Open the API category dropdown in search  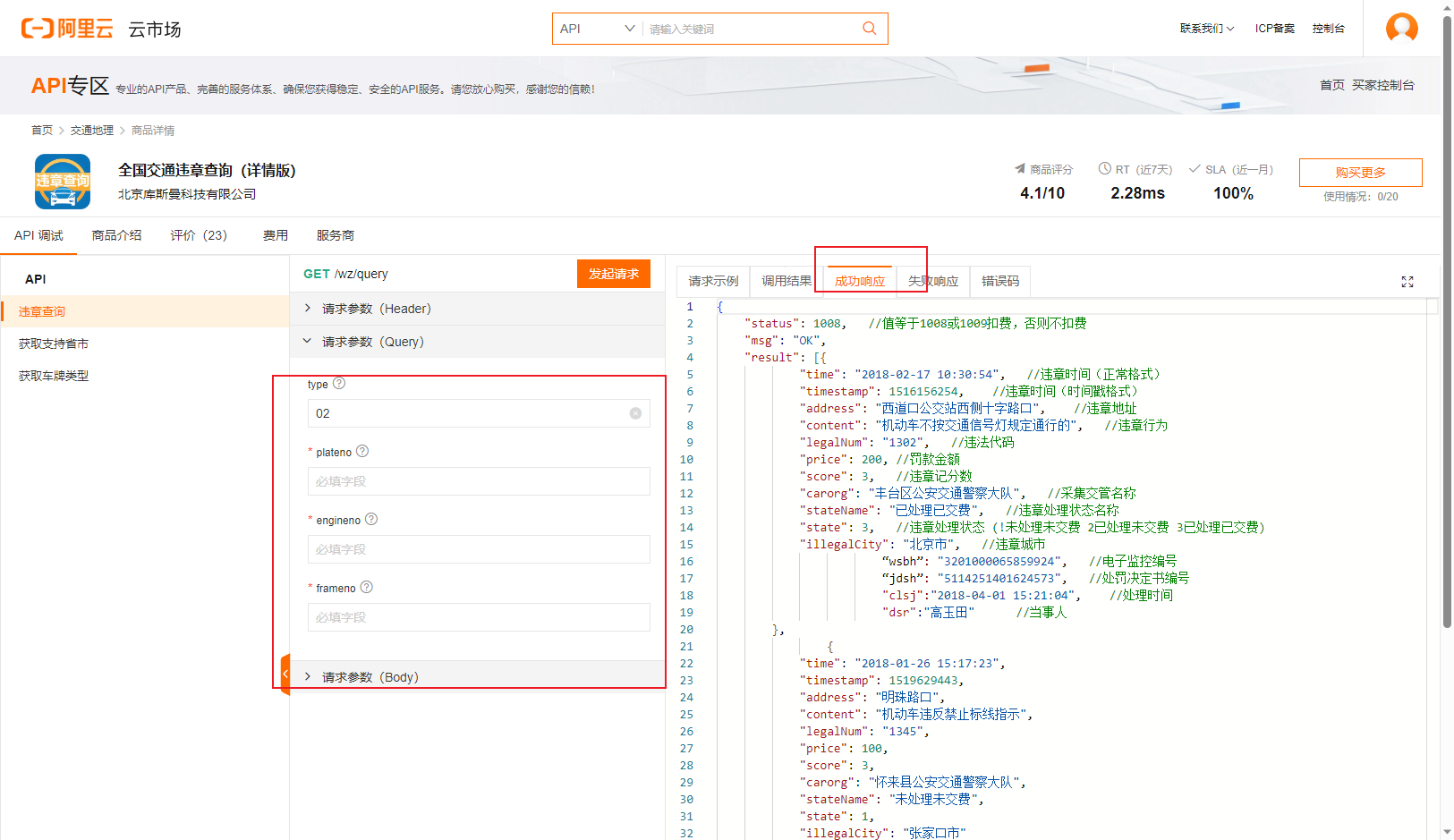click(x=598, y=29)
